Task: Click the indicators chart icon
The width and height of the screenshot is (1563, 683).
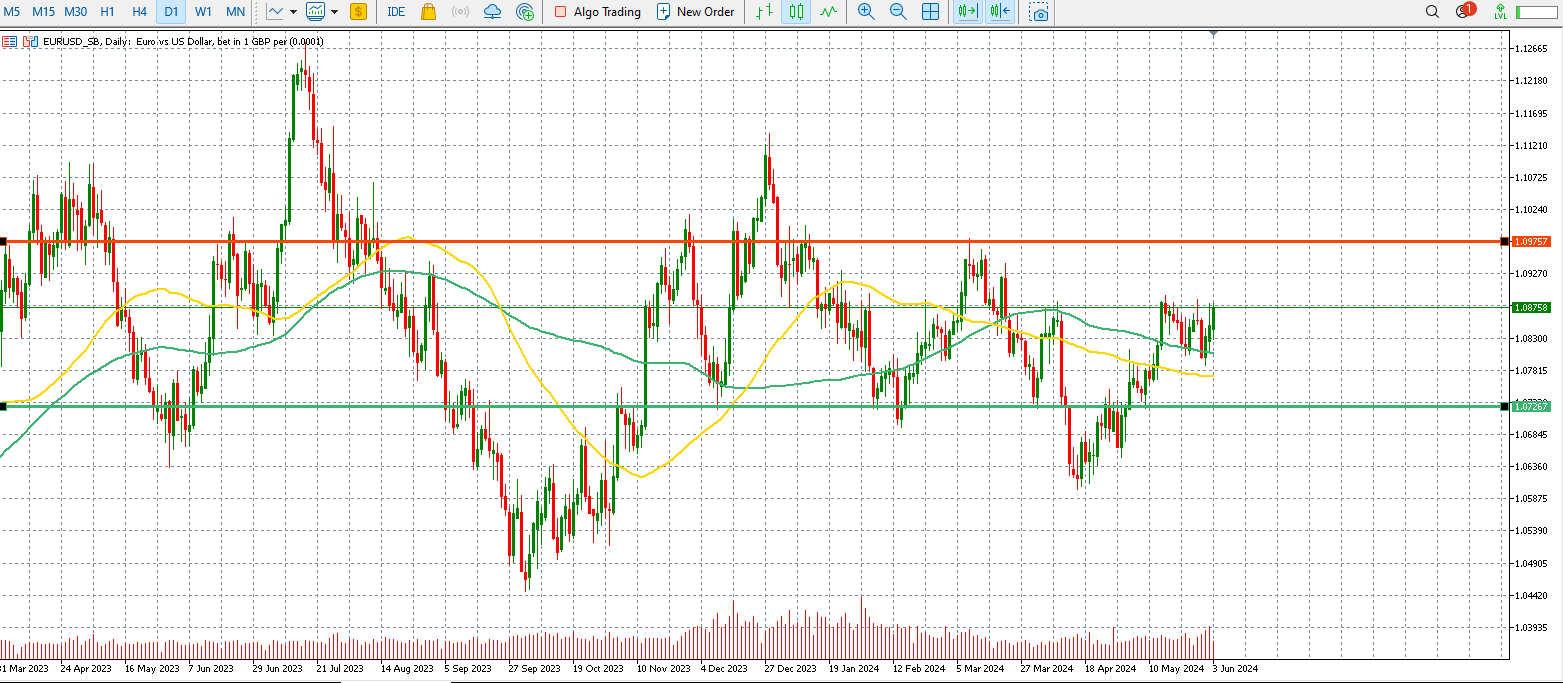Action: [x=316, y=12]
